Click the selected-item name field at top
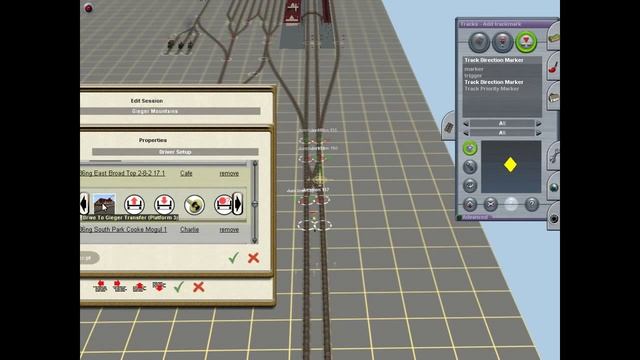The height and width of the screenshot is (360, 640). [x=502, y=60]
